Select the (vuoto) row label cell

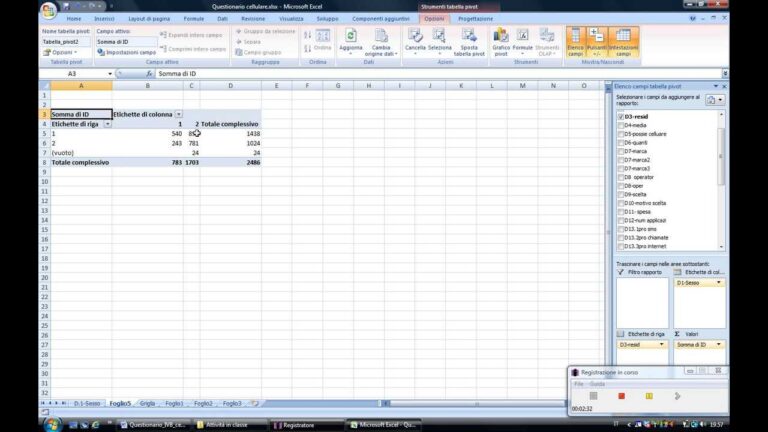pos(81,153)
